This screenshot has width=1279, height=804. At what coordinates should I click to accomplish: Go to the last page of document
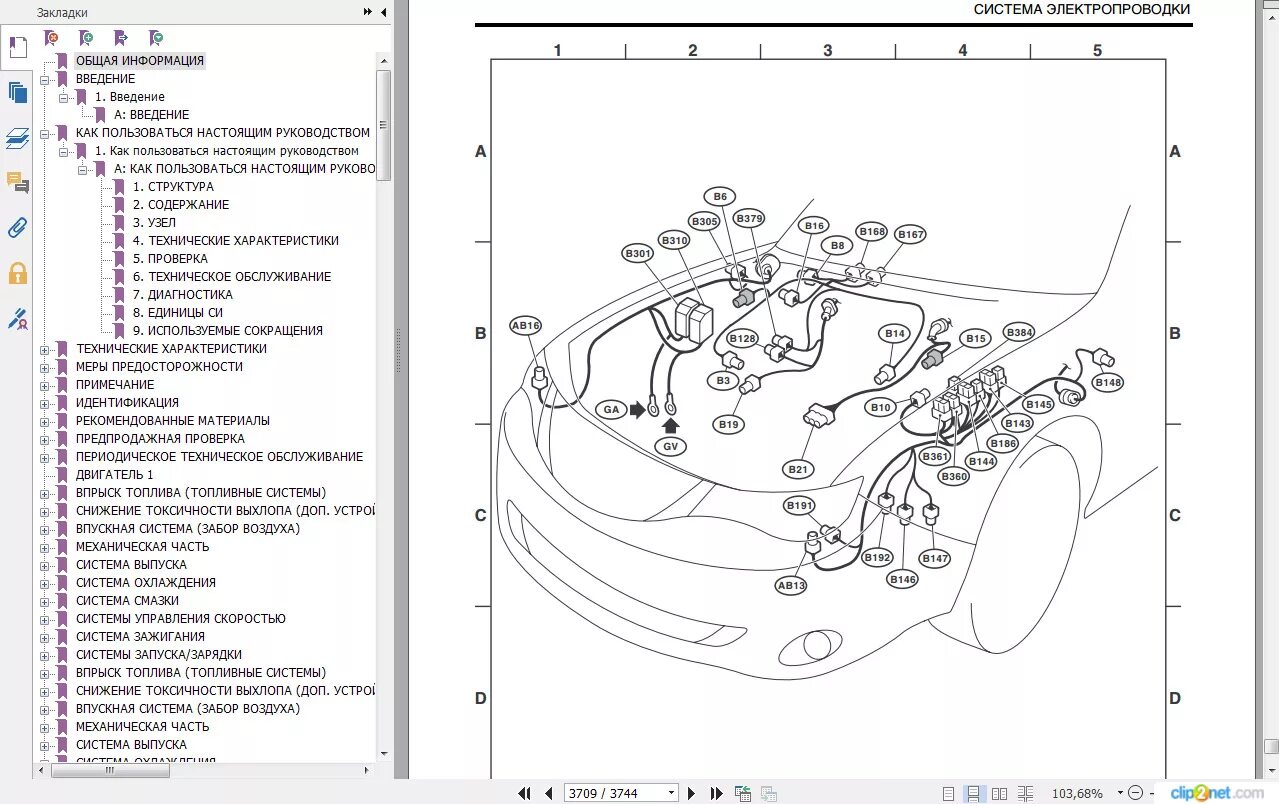716,792
